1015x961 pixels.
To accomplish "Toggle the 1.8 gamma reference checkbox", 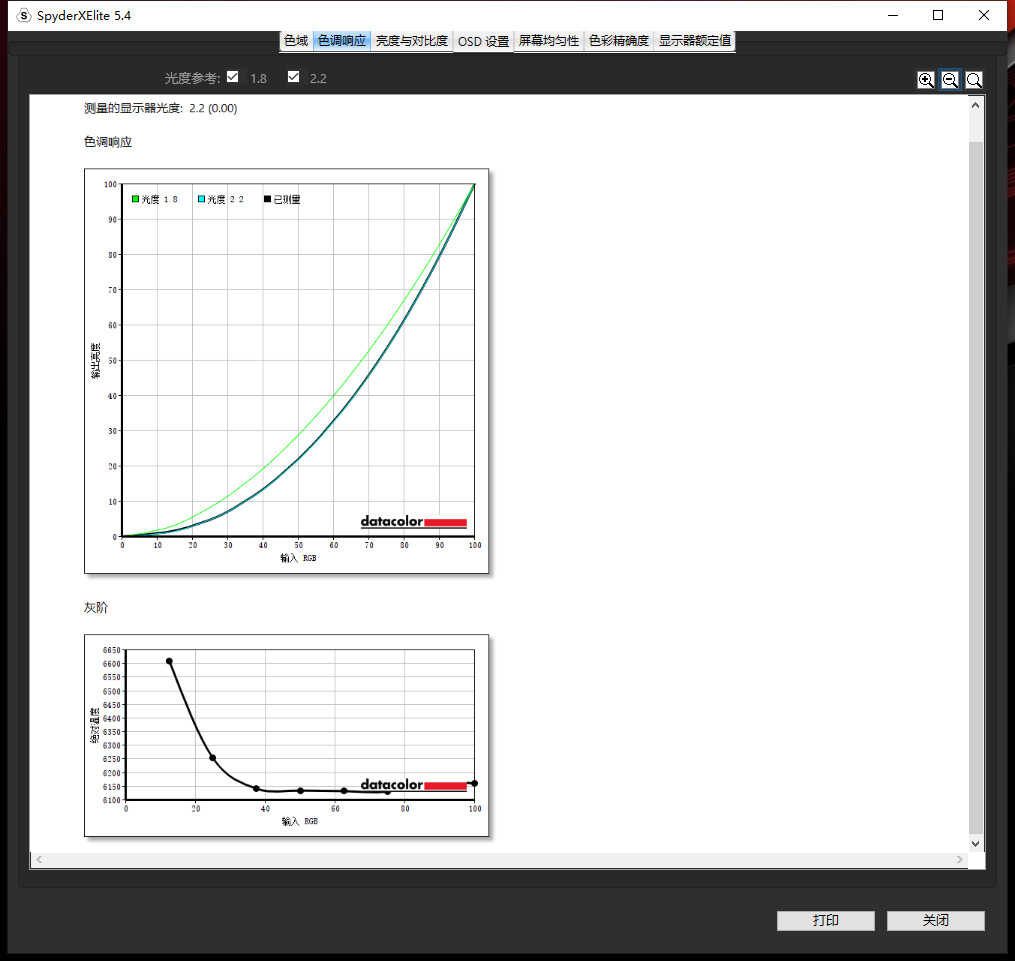I will point(233,77).
